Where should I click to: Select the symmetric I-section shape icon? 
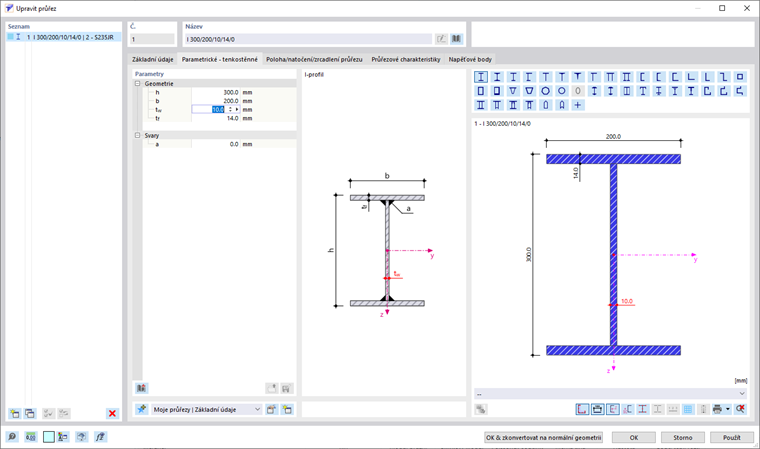pos(481,77)
